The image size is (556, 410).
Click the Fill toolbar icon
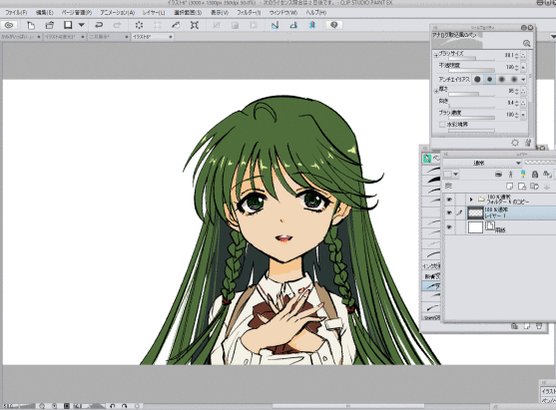point(176,25)
